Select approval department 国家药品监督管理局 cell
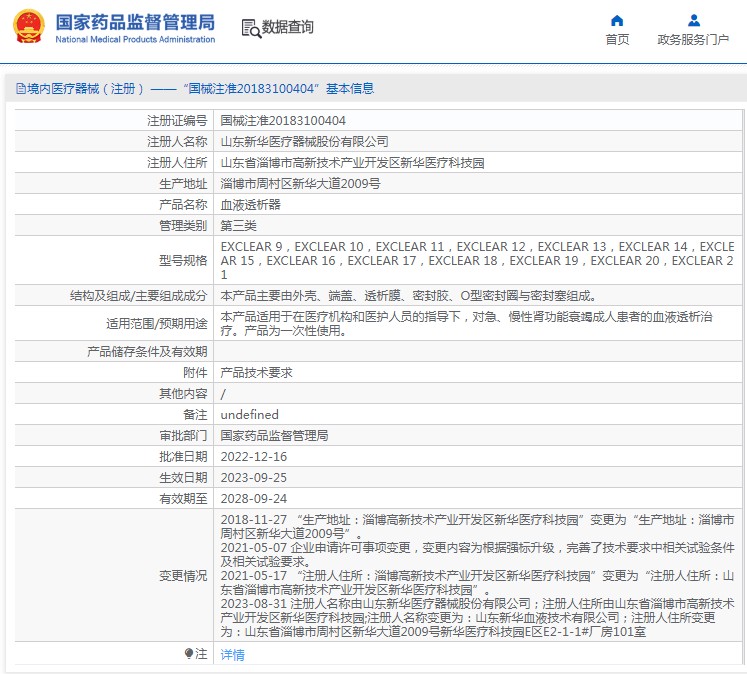Screen dimensions: 747x674 [274, 435]
